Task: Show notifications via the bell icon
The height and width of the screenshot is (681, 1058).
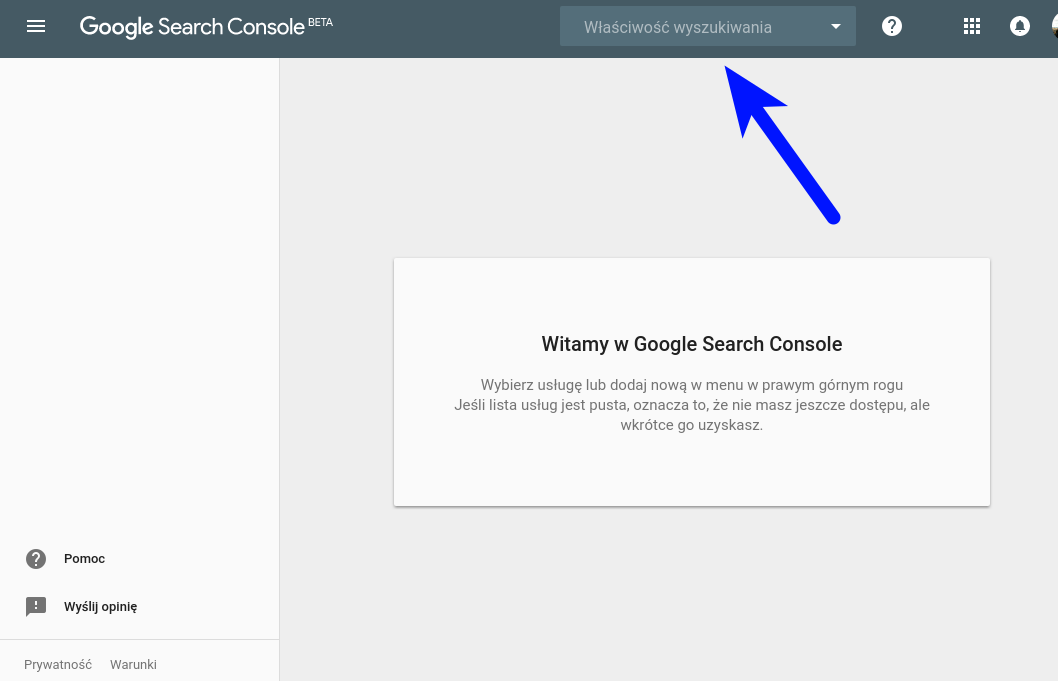Action: tap(1019, 27)
